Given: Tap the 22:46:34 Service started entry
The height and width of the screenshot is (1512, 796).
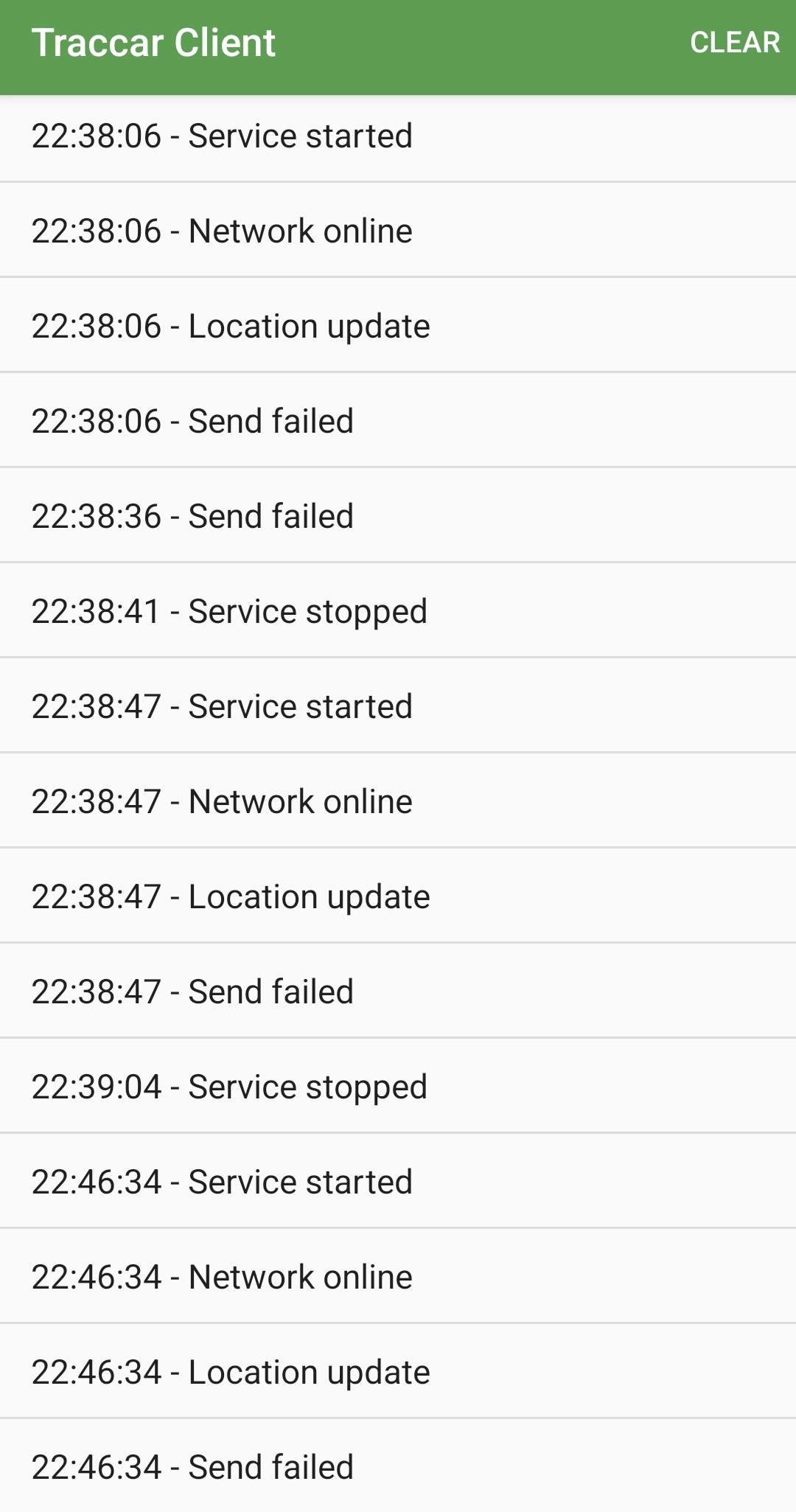Looking at the screenshot, I should [221, 1181].
